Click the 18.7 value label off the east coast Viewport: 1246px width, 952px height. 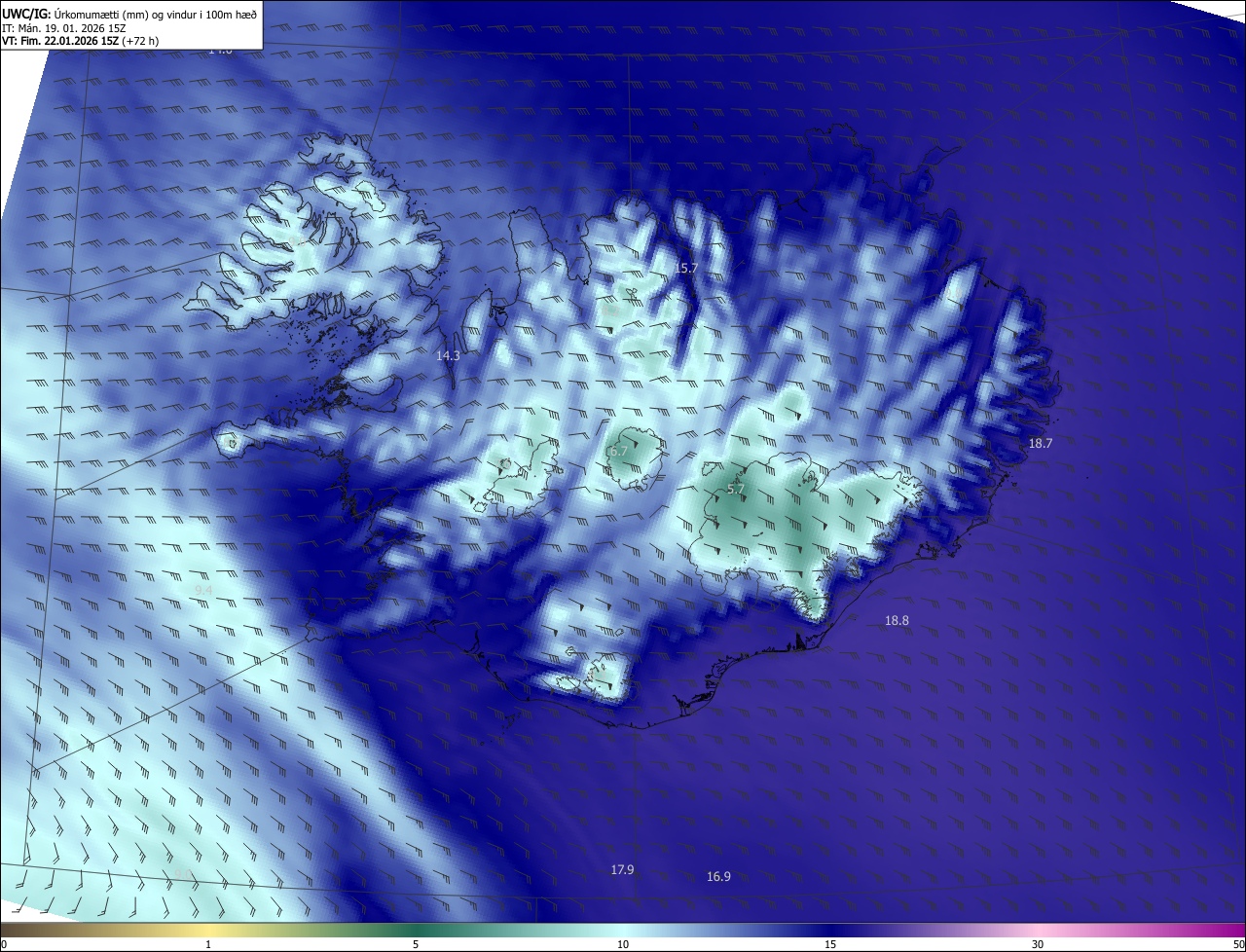pos(1041,443)
